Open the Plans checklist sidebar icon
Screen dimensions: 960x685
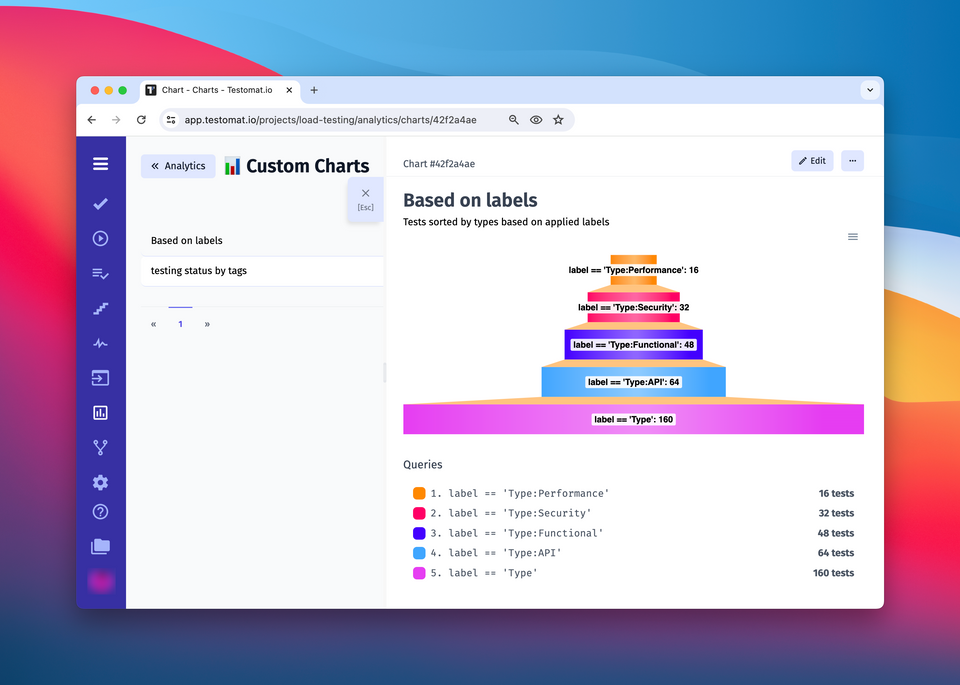pos(100,273)
